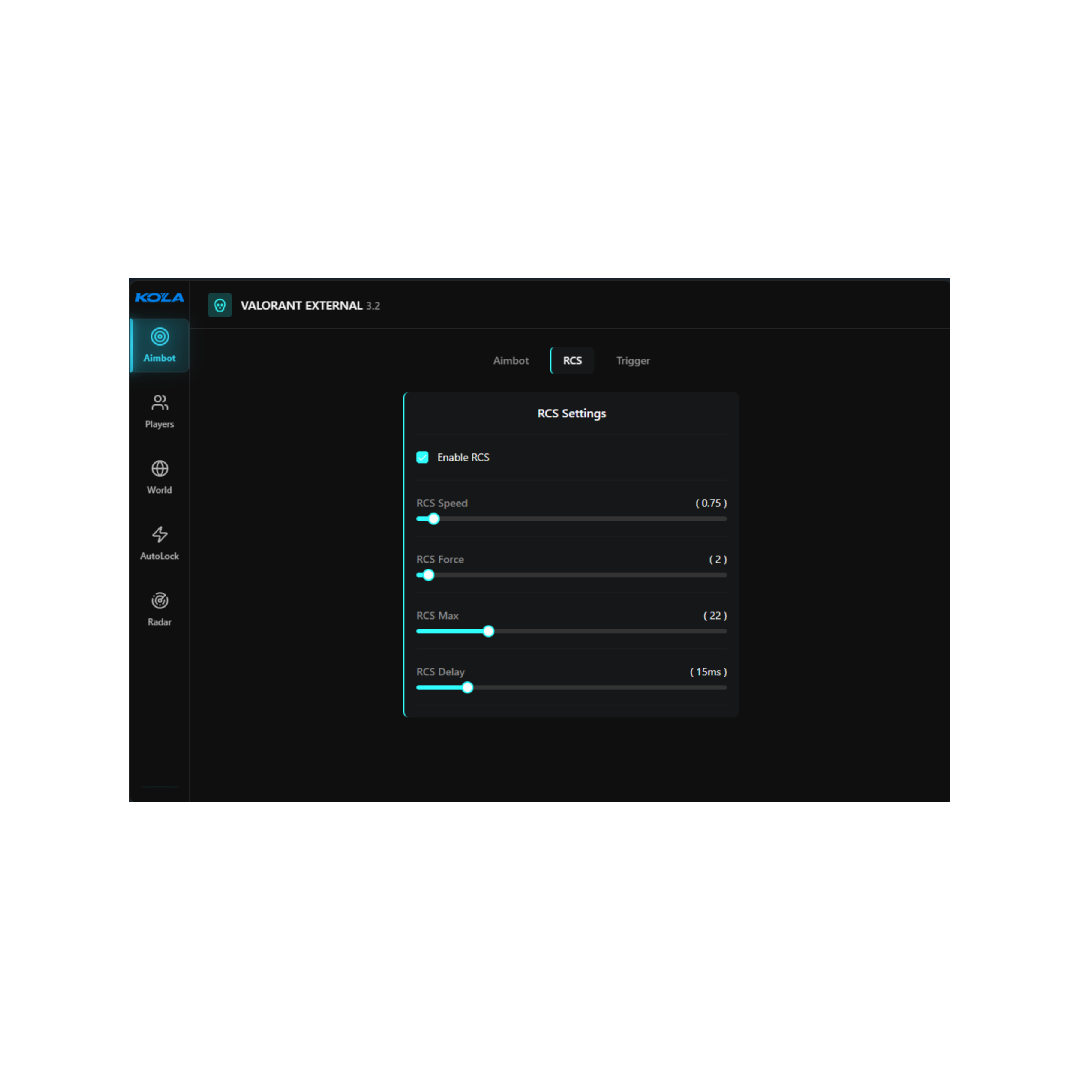Toggle the Enable RCS checkbox
The image size is (1080, 1080).
(x=422, y=457)
